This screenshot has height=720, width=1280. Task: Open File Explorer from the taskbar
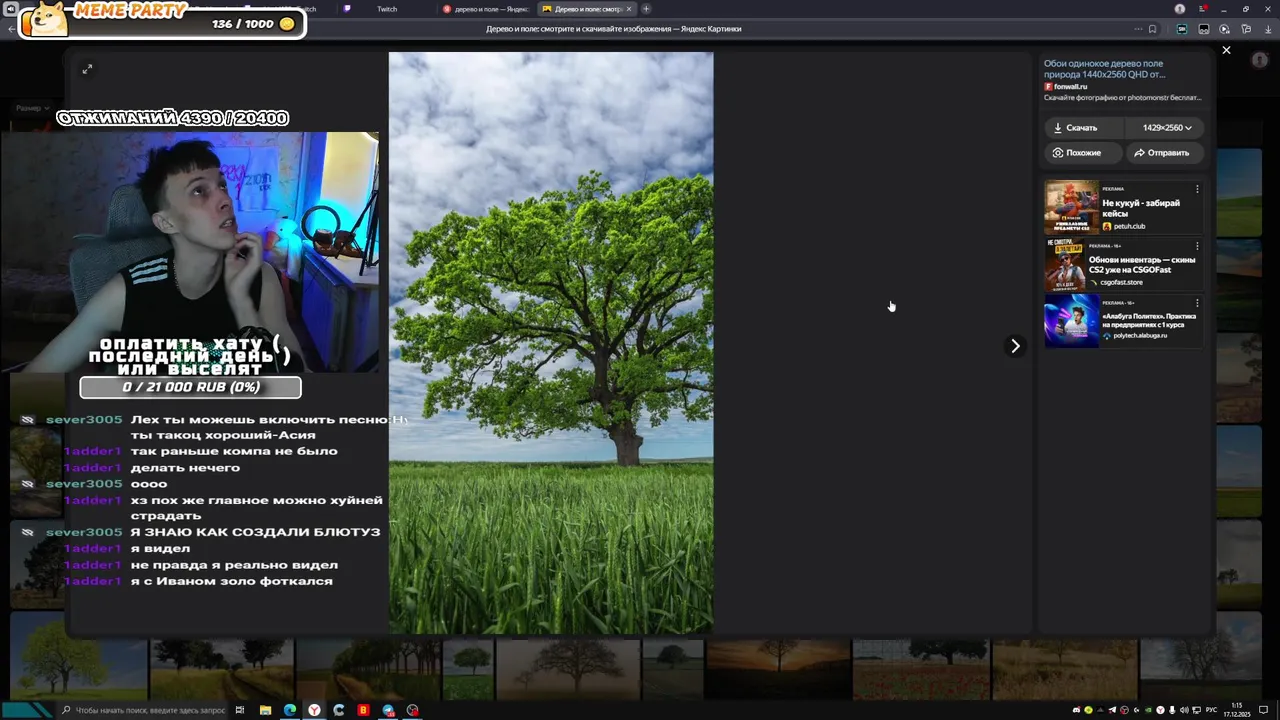(265, 710)
